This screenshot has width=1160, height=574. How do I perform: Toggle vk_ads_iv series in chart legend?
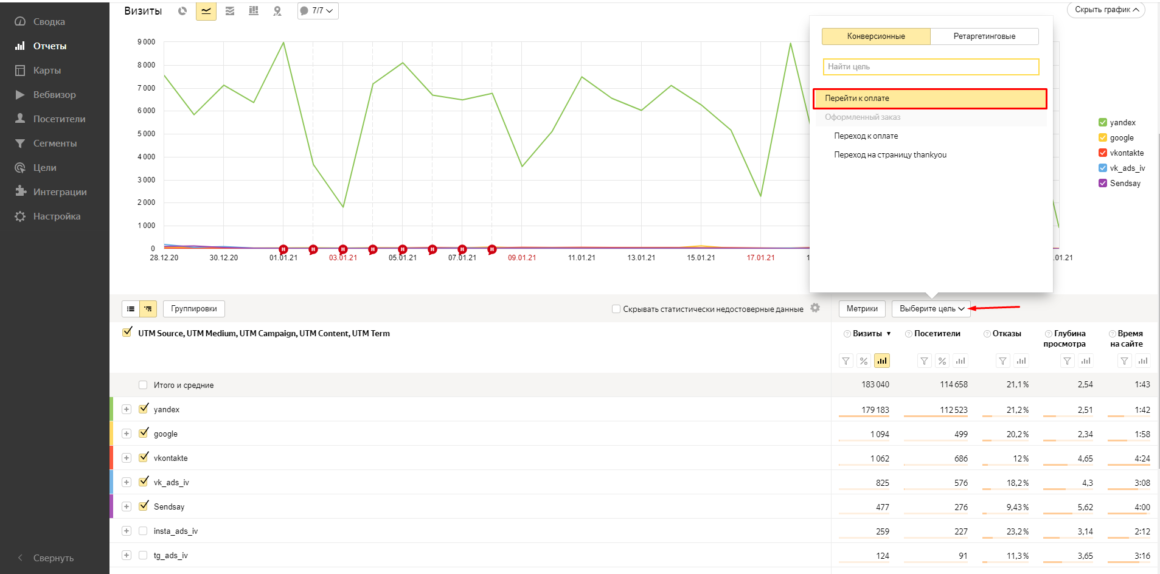click(1102, 168)
